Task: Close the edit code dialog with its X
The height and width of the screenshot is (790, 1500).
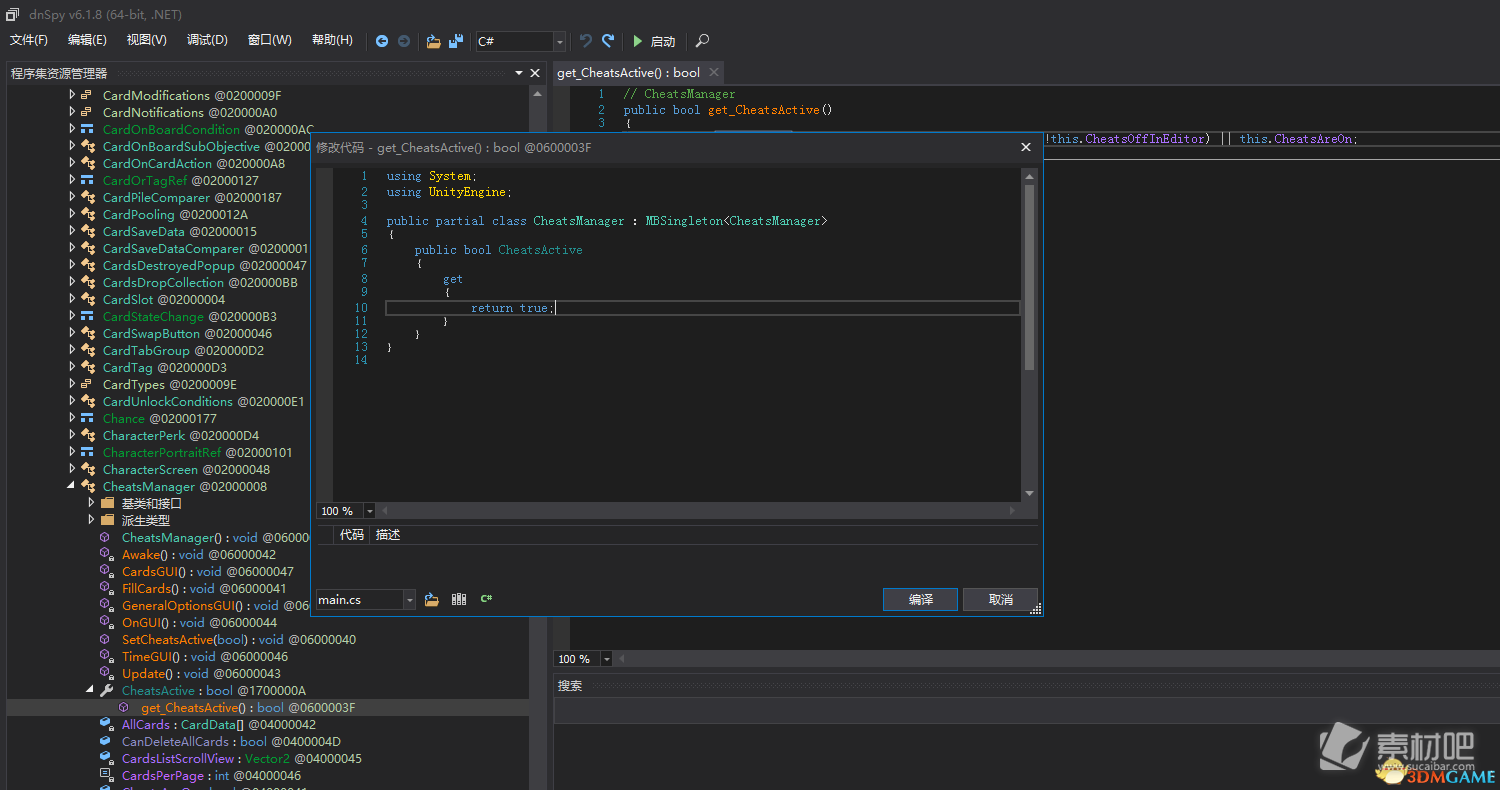Action: click(1025, 147)
